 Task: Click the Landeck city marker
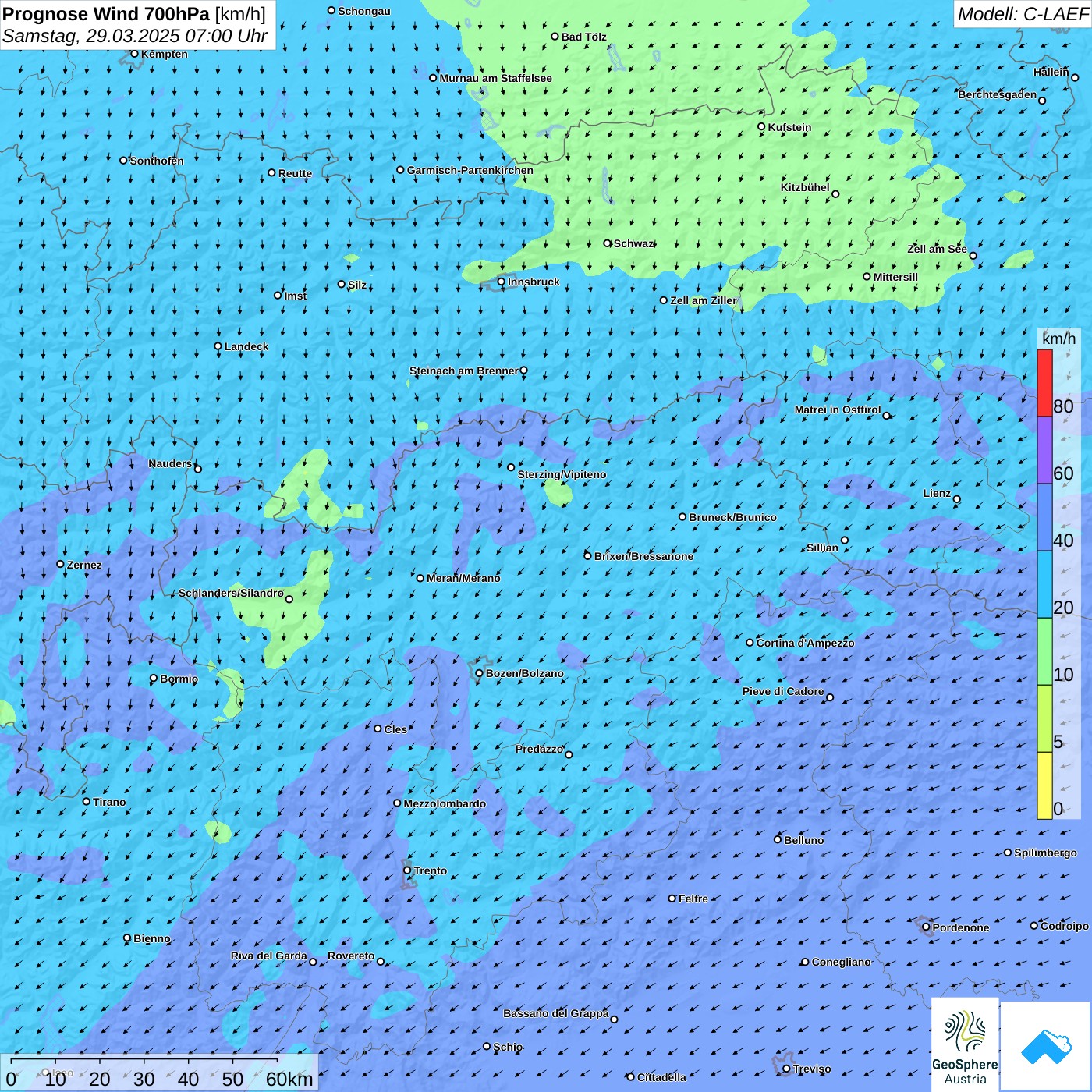pos(218,346)
